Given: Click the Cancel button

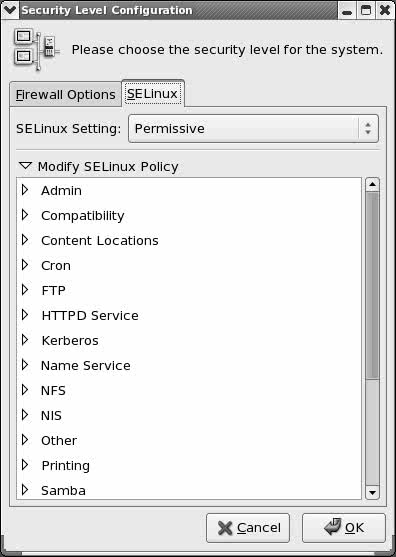Looking at the screenshot, I should (x=248, y=528).
